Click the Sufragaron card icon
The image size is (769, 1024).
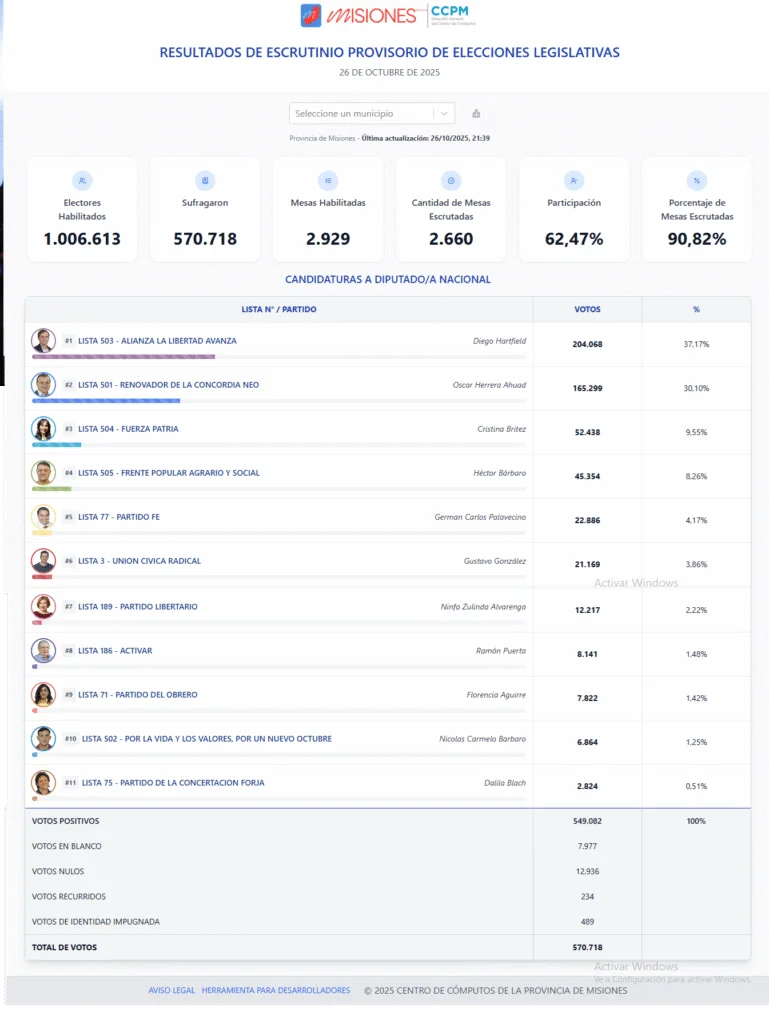[205, 181]
